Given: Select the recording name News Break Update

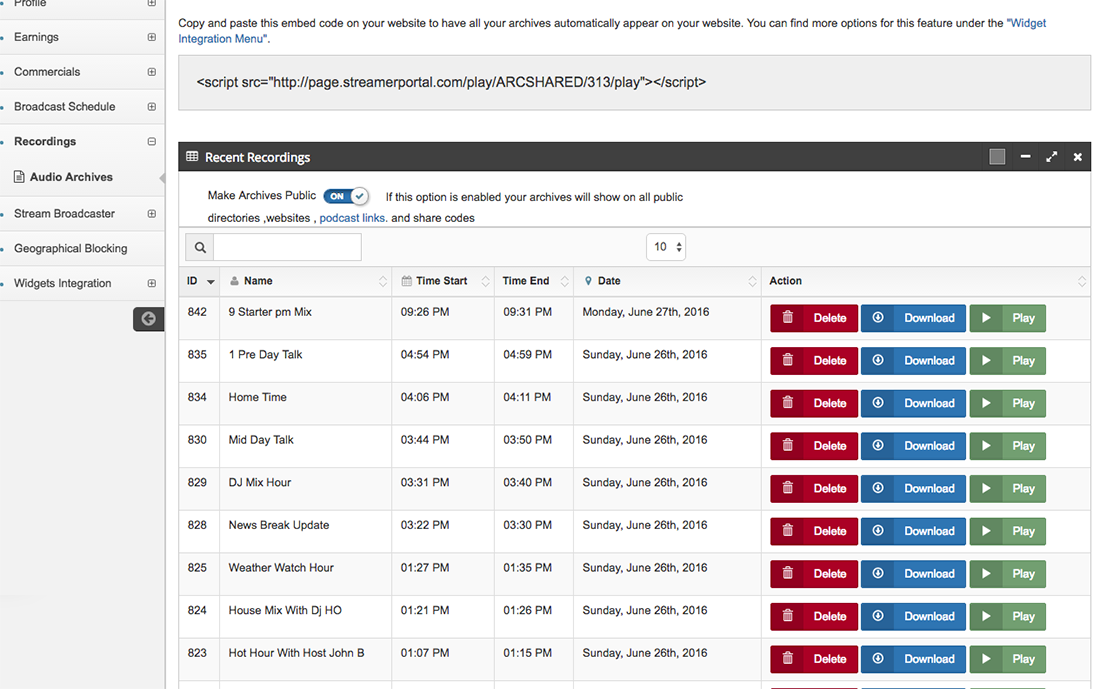Looking at the screenshot, I should click(x=279, y=525).
